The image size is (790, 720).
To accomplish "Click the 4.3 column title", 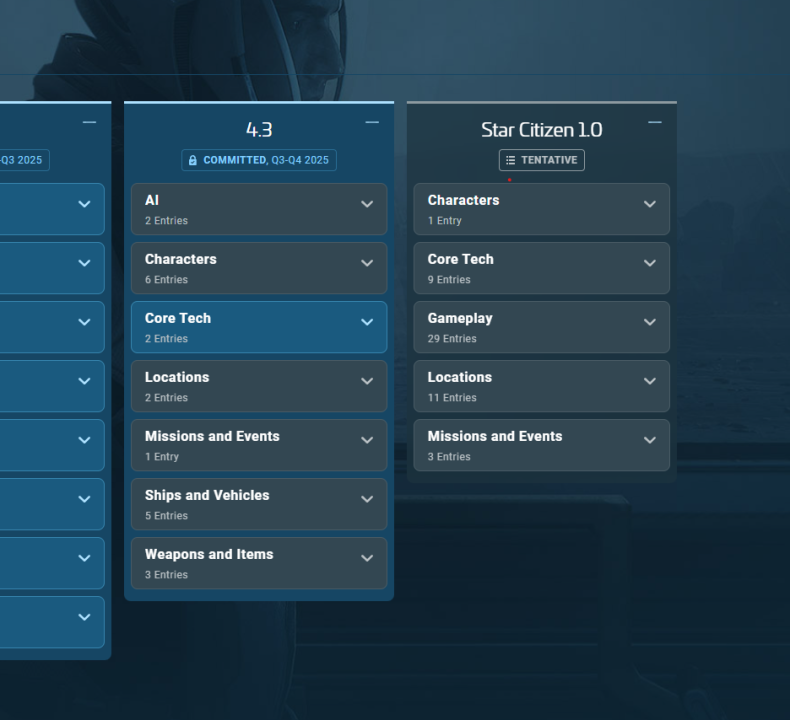I will coord(259,130).
